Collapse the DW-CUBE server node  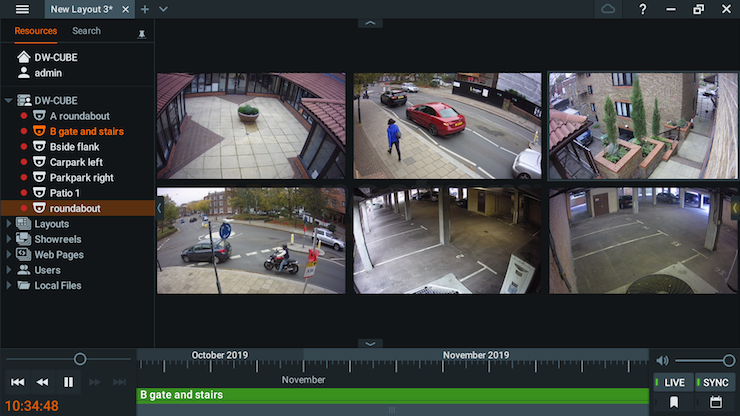click(x=10, y=100)
